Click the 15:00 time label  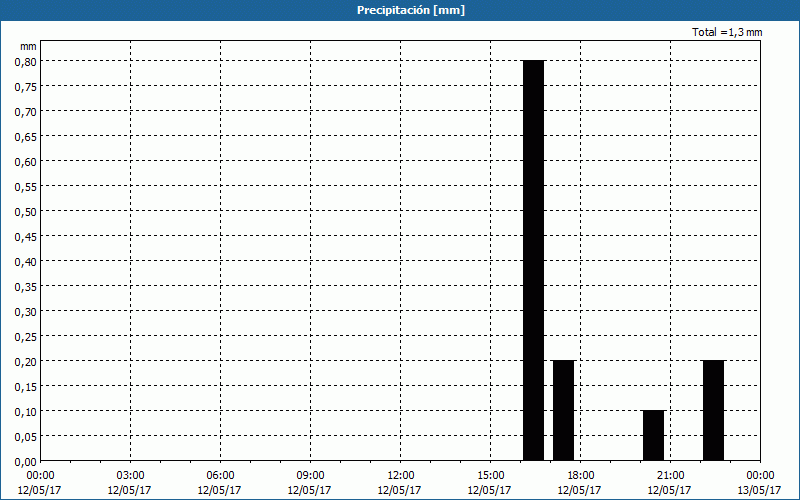point(490,476)
